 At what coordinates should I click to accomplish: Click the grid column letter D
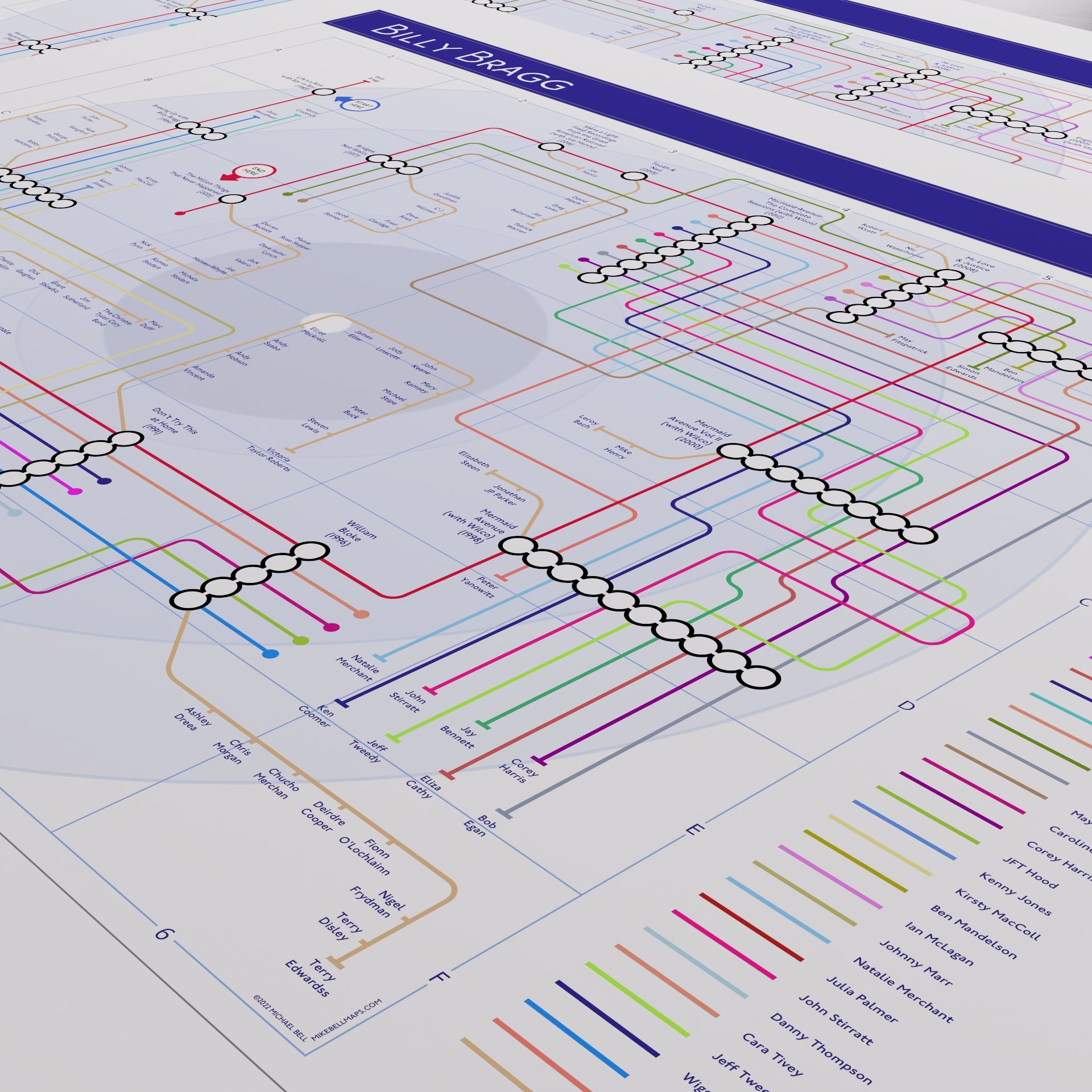pos(906,706)
